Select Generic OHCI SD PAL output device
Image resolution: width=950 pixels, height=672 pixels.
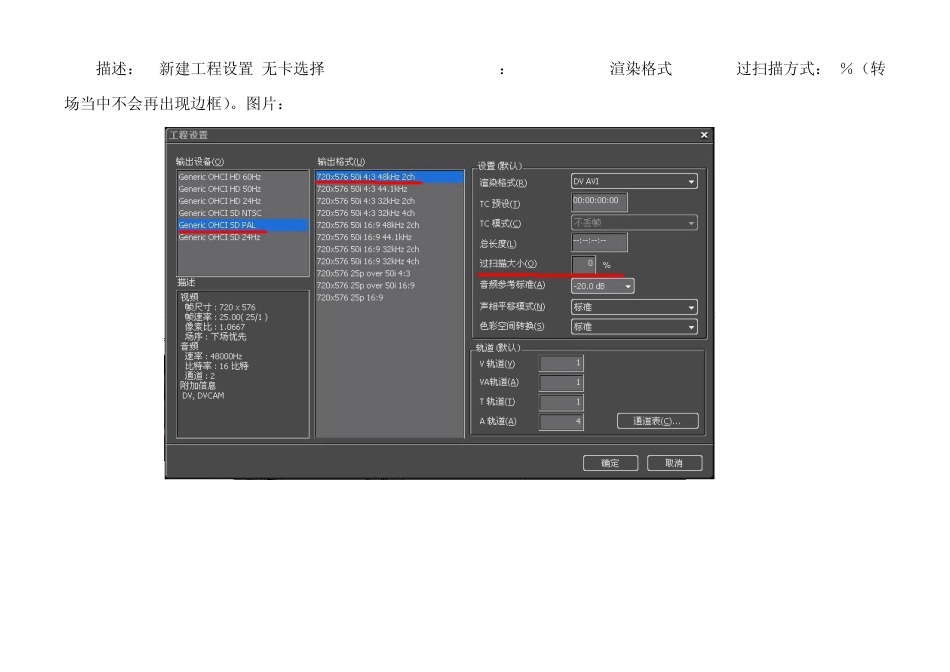pyautogui.click(x=242, y=225)
